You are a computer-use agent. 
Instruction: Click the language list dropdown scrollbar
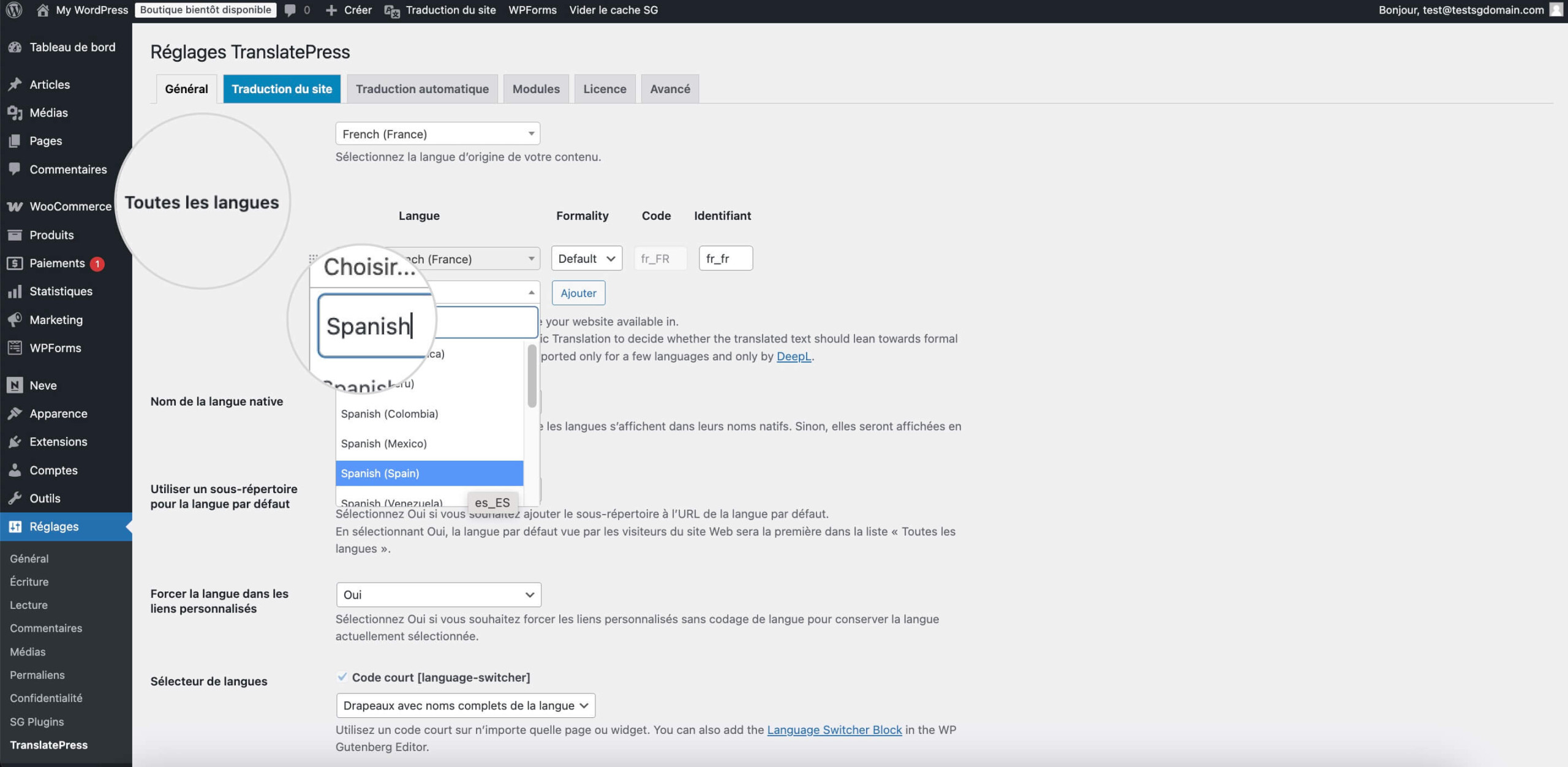click(x=532, y=376)
